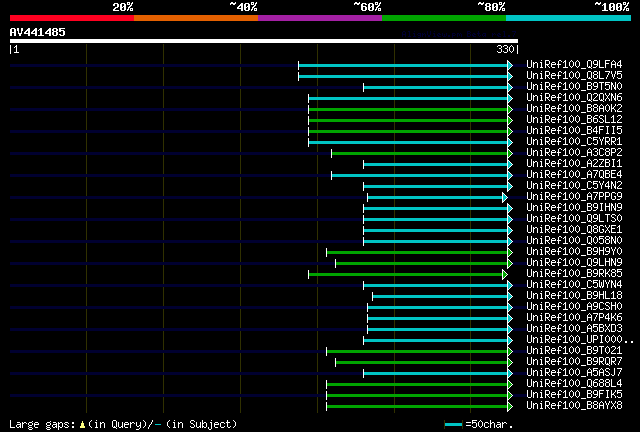Viewport: 640px width, 432px height.
Task: Open the UniRef100_B8A0K2 hit label
Action: click(574, 109)
